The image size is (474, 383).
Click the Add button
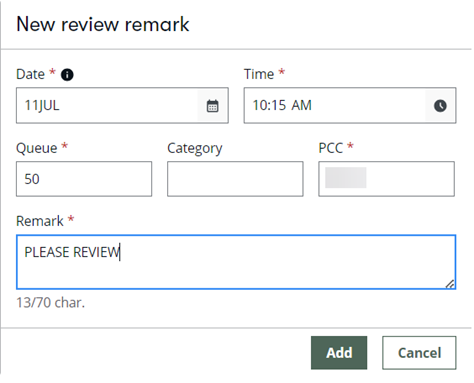(x=339, y=353)
